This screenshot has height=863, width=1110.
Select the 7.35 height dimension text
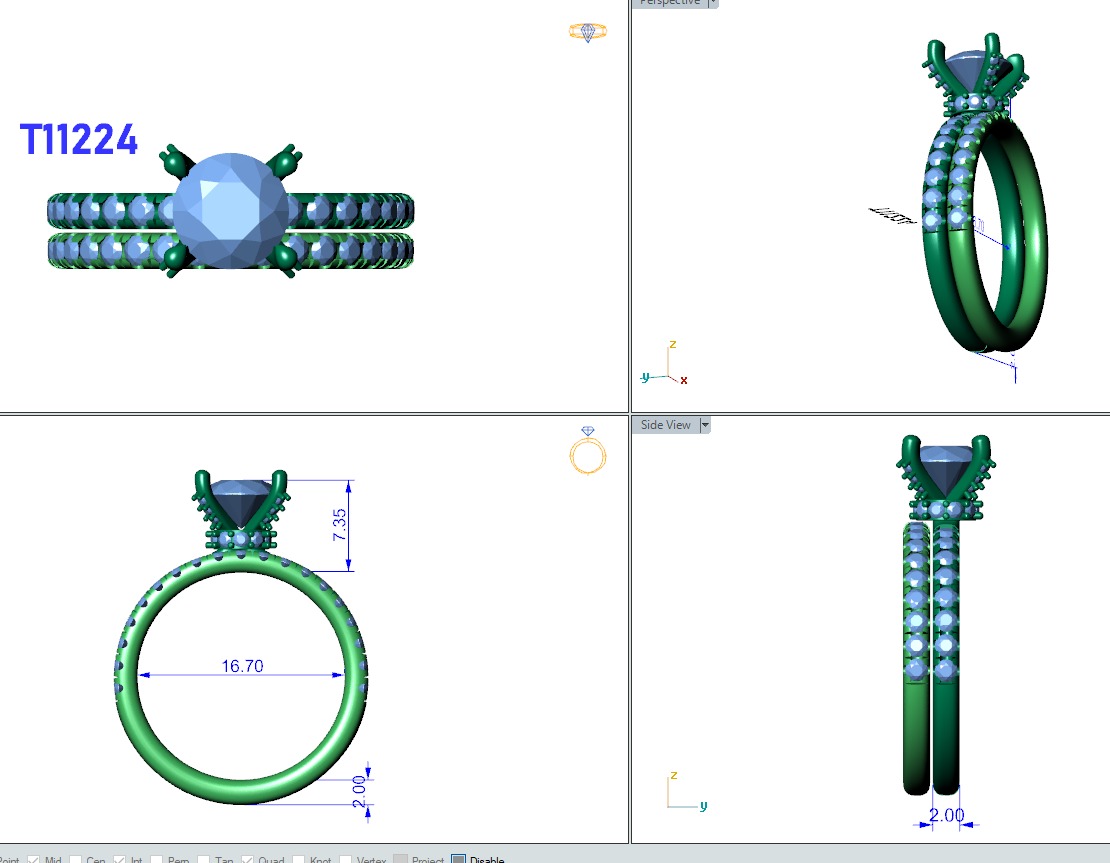pyautogui.click(x=339, y=525)
